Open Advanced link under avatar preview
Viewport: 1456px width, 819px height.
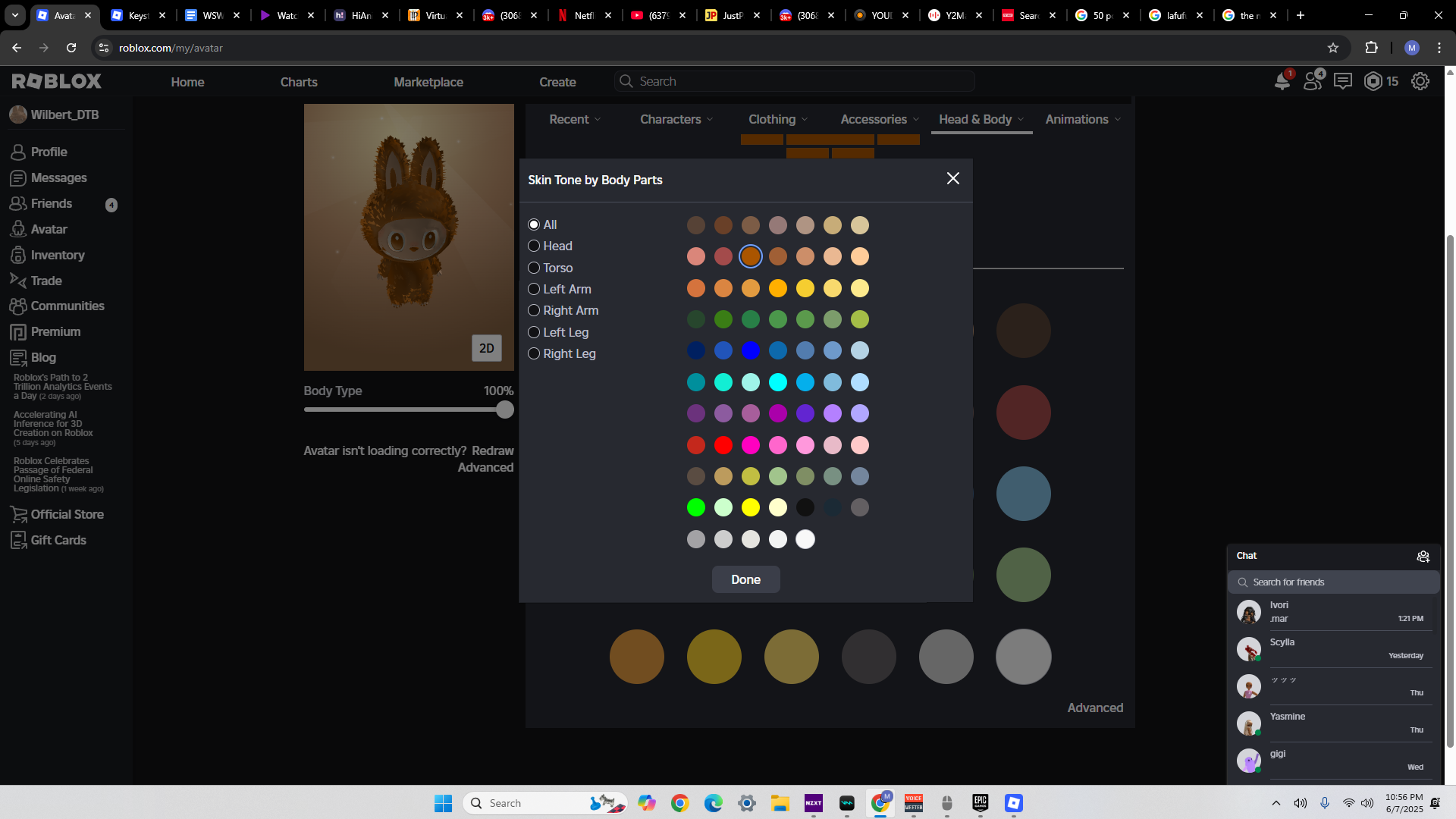click(x=485, y=468)
